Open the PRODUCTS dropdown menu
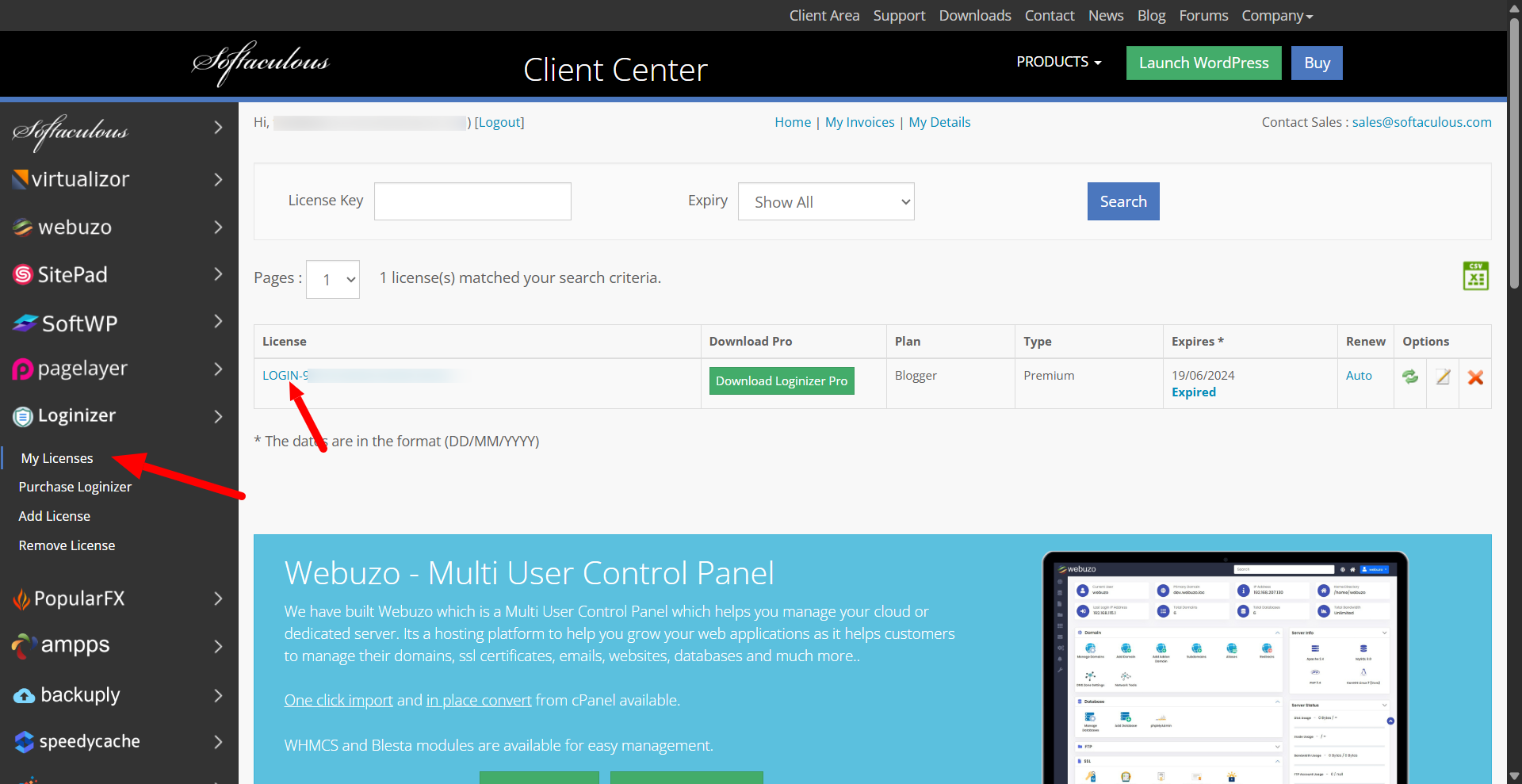 [x=1059, y=62]
